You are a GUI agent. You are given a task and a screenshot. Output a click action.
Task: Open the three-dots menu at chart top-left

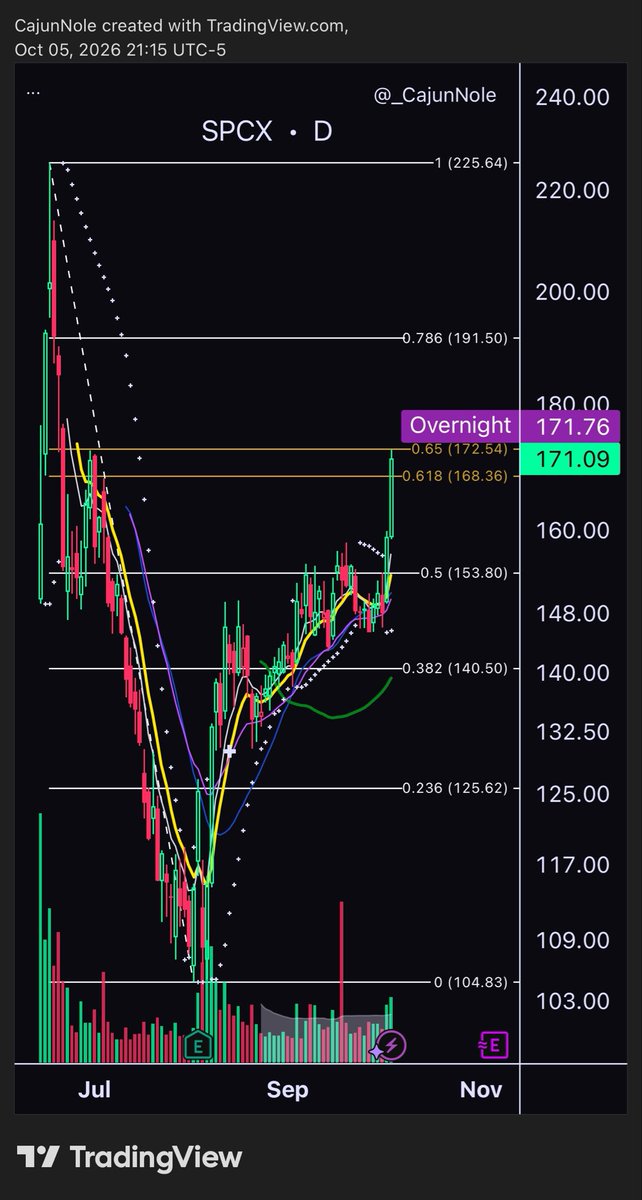click(x=33, y=91)
